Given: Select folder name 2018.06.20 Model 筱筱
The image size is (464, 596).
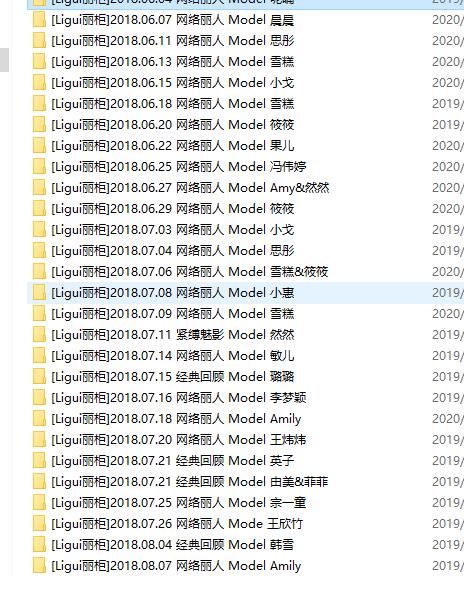Looking at the screenshot, I should point(173,125).
